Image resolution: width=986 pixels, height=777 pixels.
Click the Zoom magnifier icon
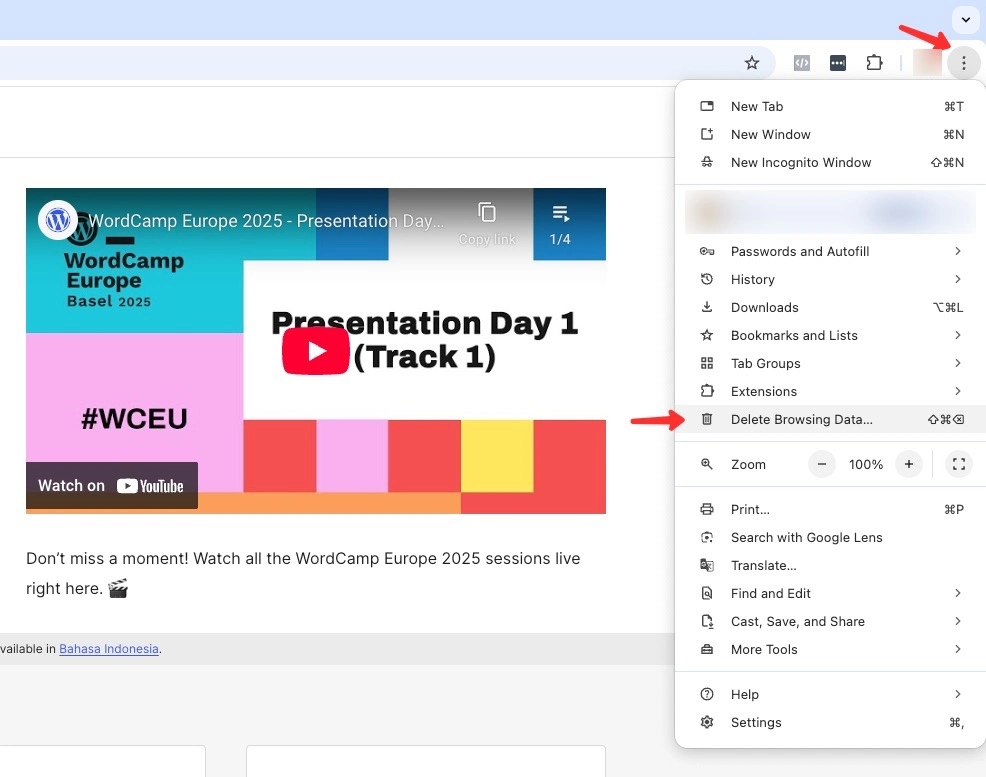(x=707, y=464)
